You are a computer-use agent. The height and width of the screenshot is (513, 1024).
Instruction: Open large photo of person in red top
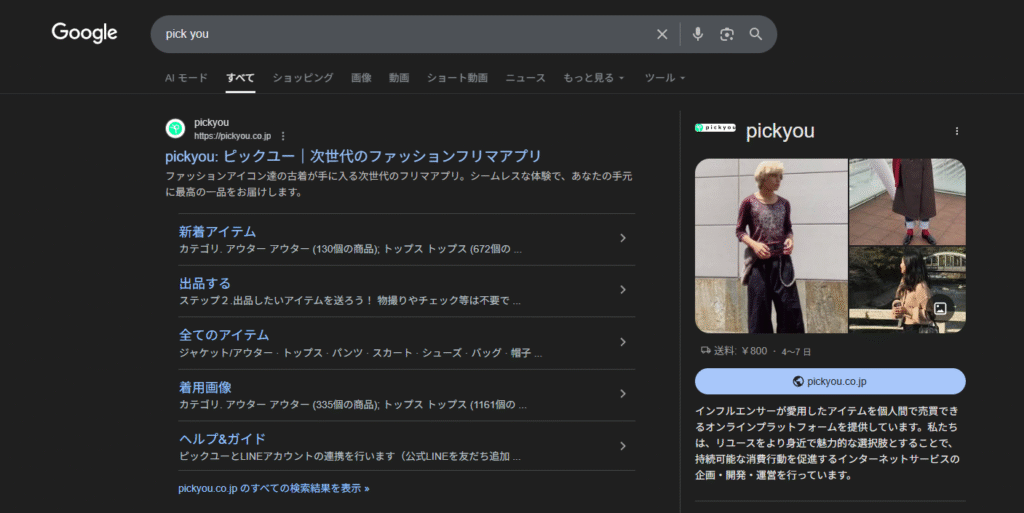770,245
